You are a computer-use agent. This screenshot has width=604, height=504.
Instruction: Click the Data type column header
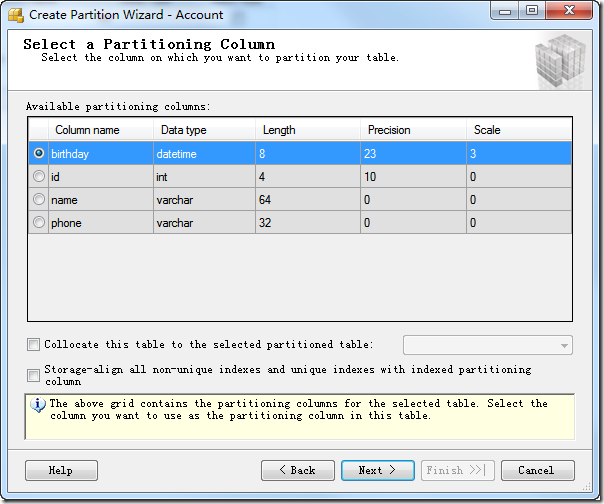[184, 130]
